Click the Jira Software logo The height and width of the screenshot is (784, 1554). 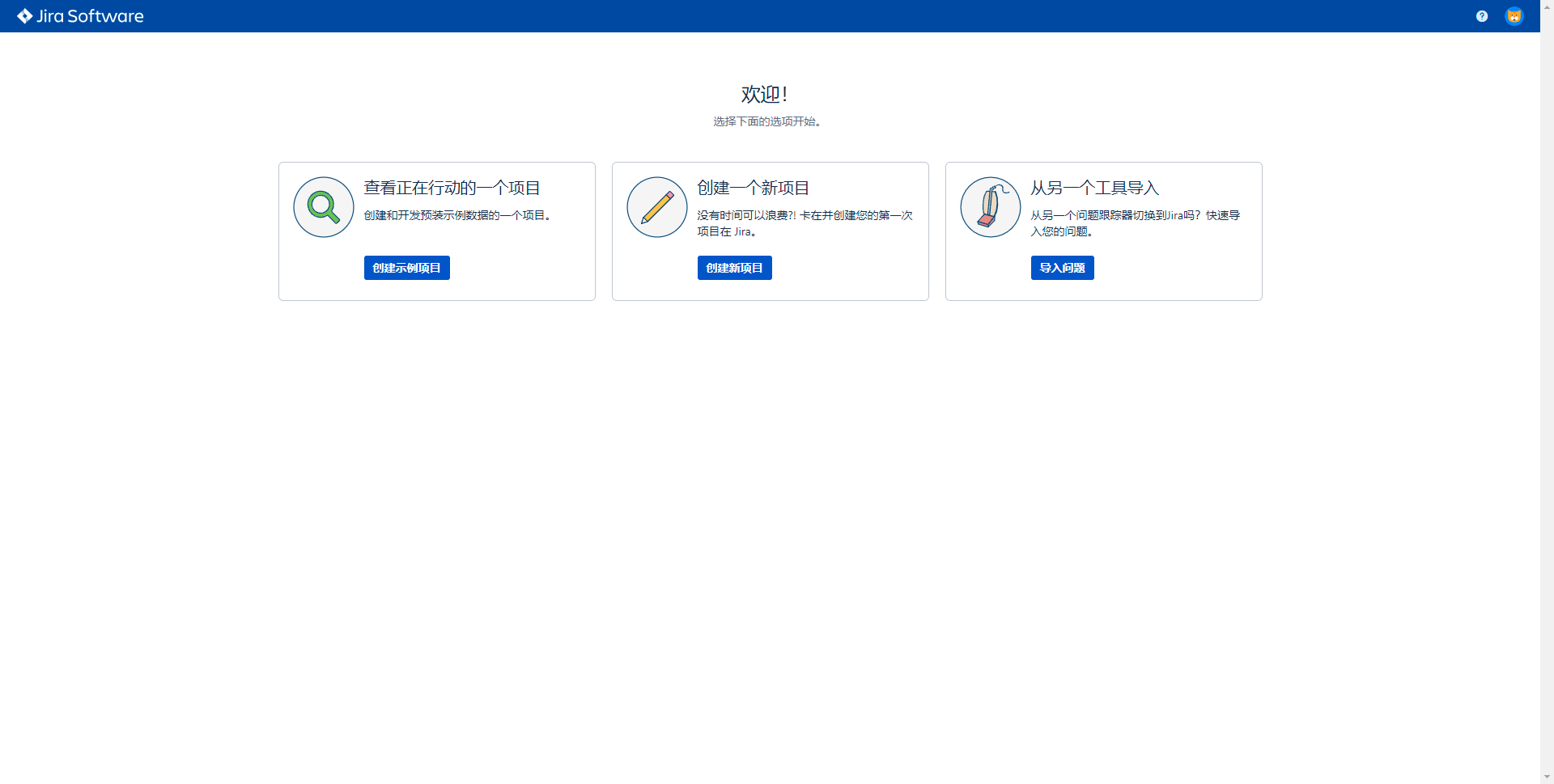pyautogui.click(x=80, y=16)
